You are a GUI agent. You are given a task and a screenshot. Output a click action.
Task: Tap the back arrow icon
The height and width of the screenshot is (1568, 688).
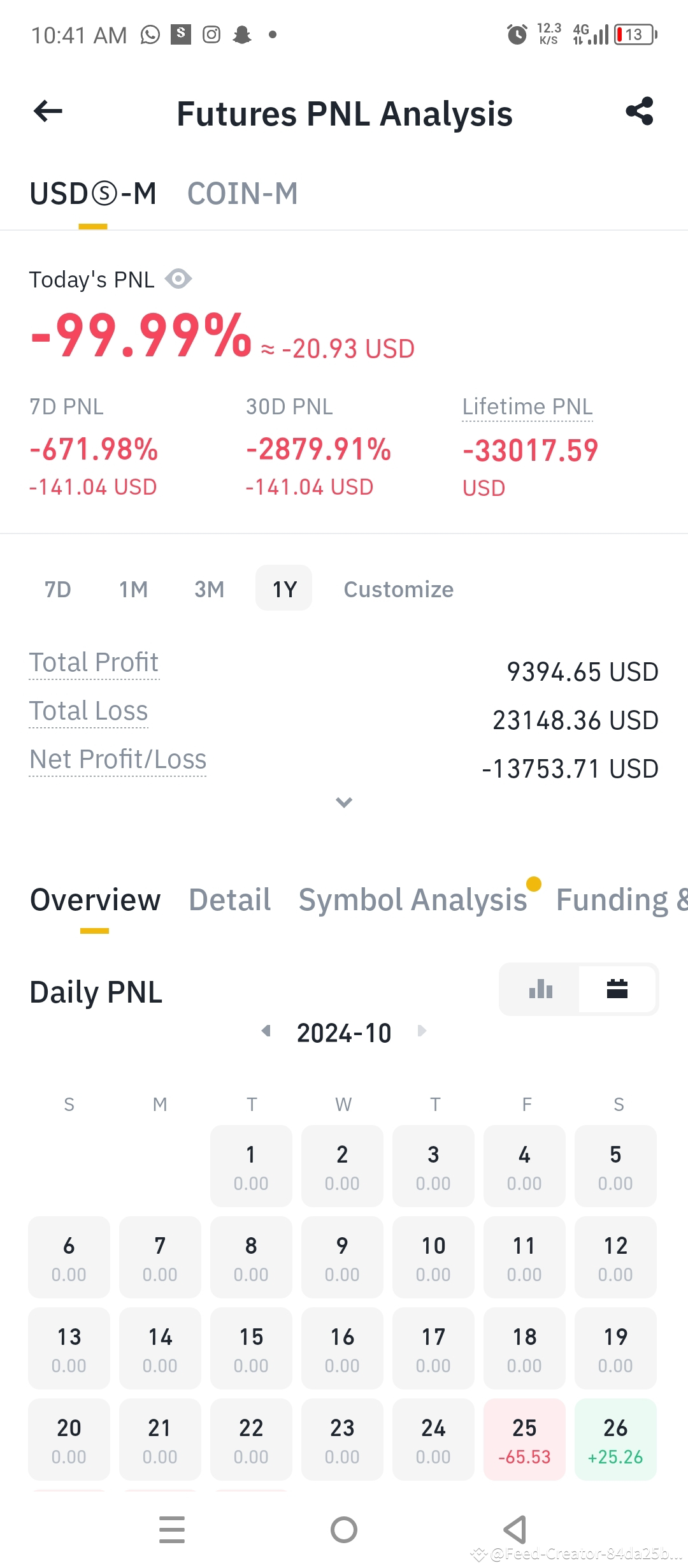48,112
